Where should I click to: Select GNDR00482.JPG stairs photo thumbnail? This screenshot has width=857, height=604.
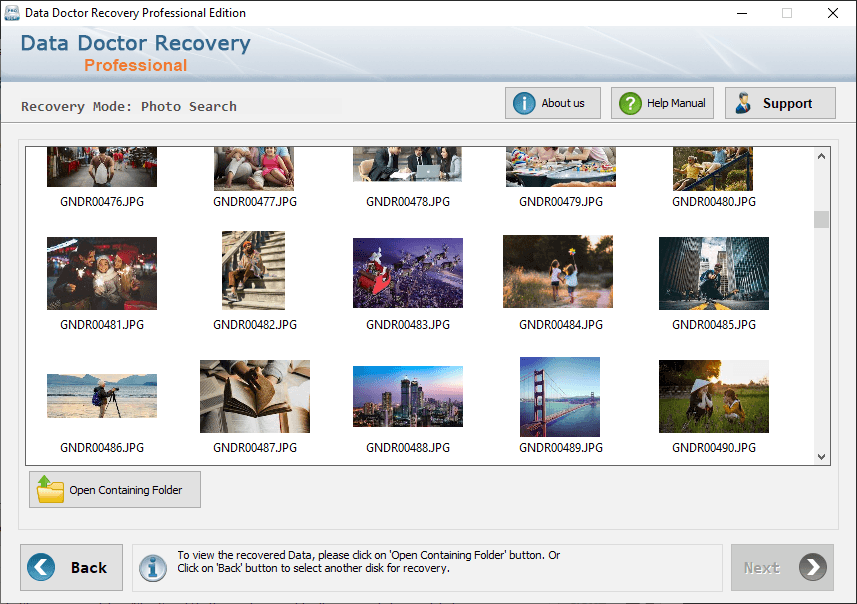(253, 271)
